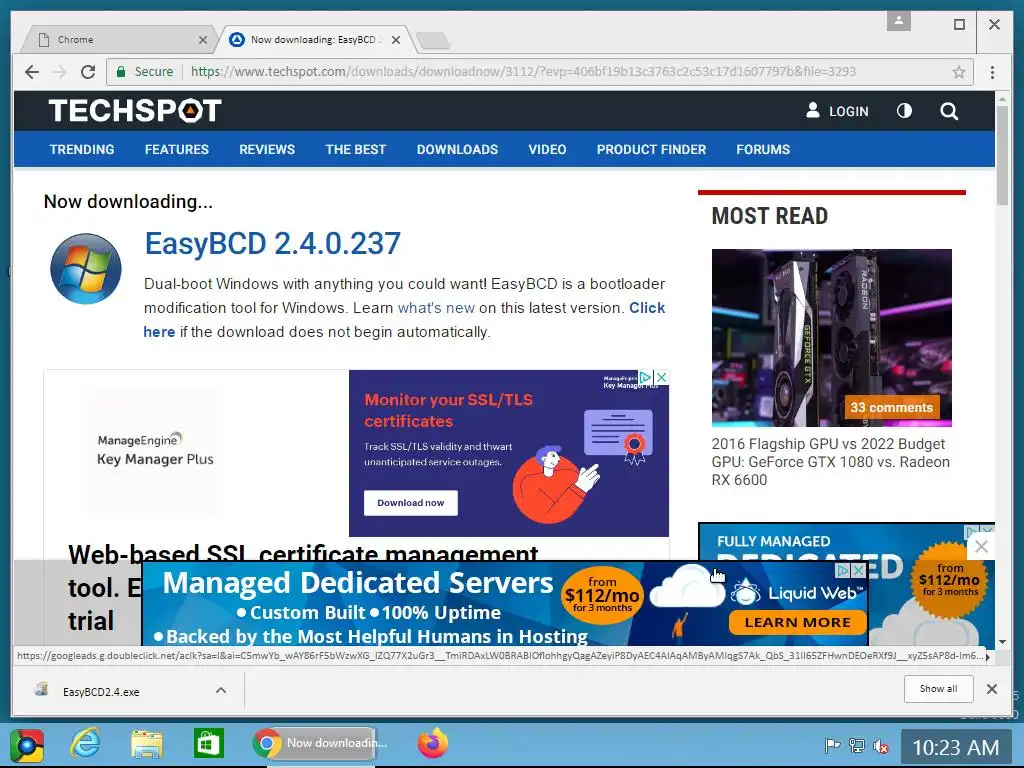1024x768 pixels.
Task: Open Windows Store from taskbar
Action: (208, 743)
